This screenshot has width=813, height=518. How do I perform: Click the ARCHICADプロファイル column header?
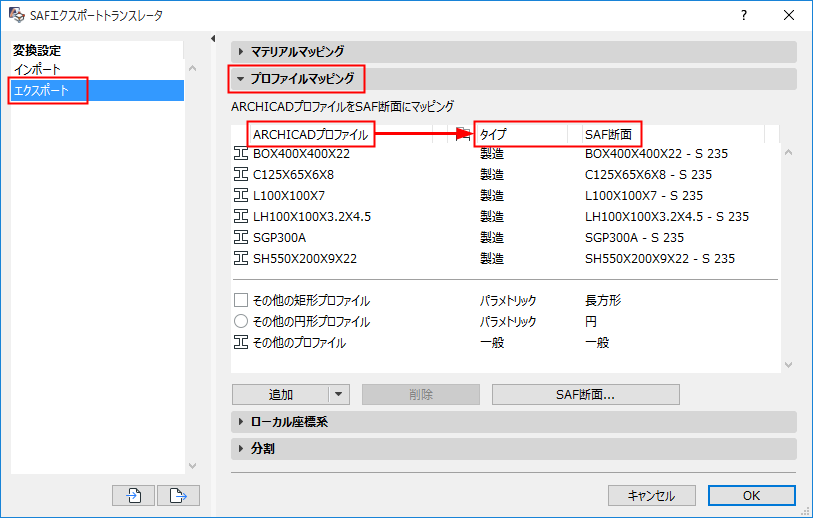311,135
